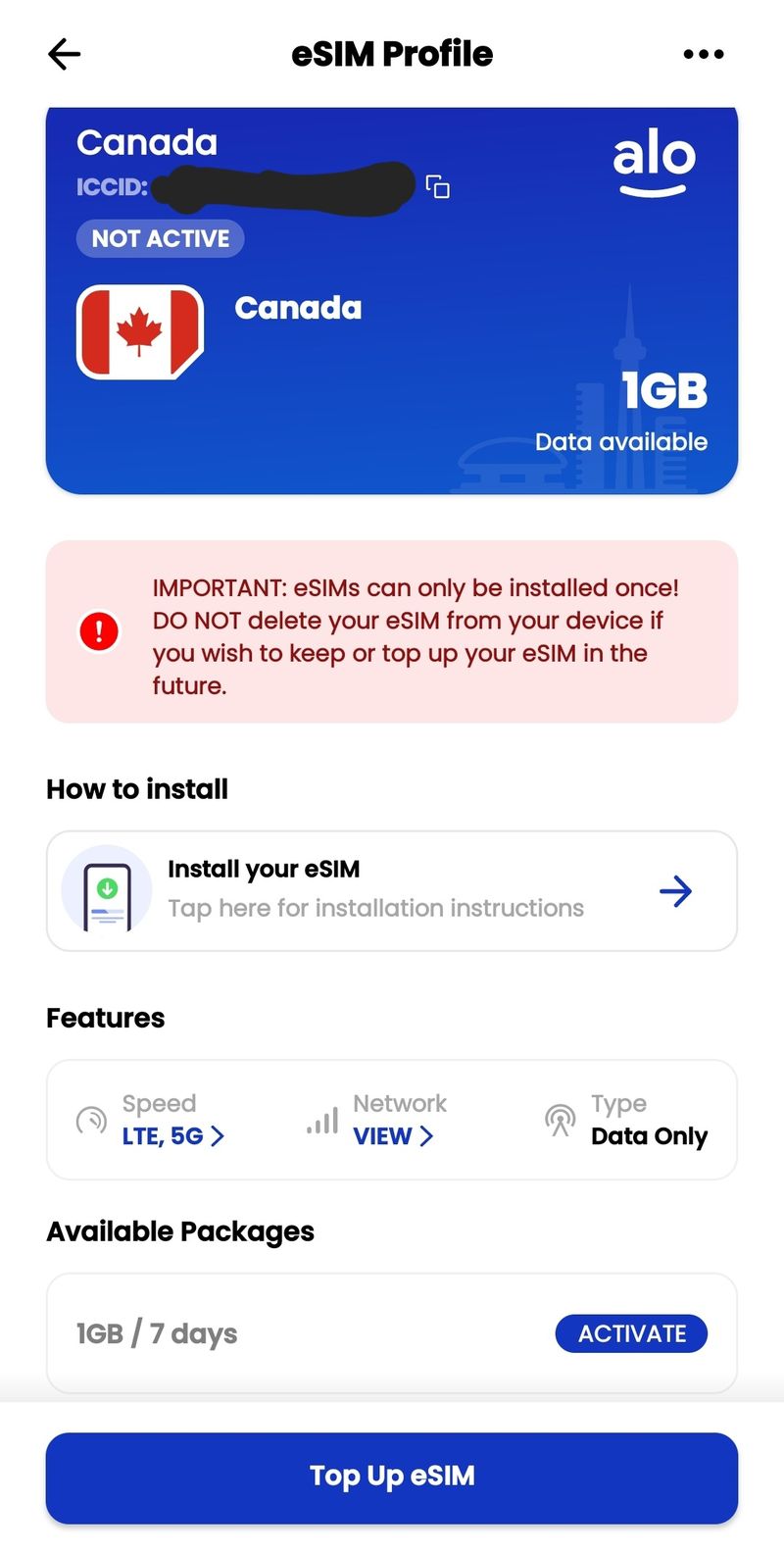The height and width of the screenshot is (1554, 784).
Task: Open the three-dot more options menu
Action: [704, 54]
